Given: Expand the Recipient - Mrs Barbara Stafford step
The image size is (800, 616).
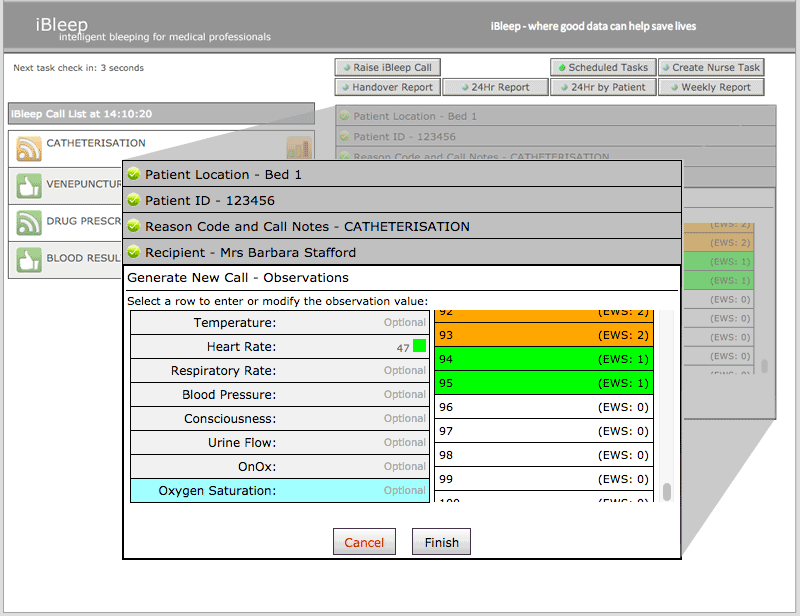Looking at the screenshot, I should [x=402, y=252].
